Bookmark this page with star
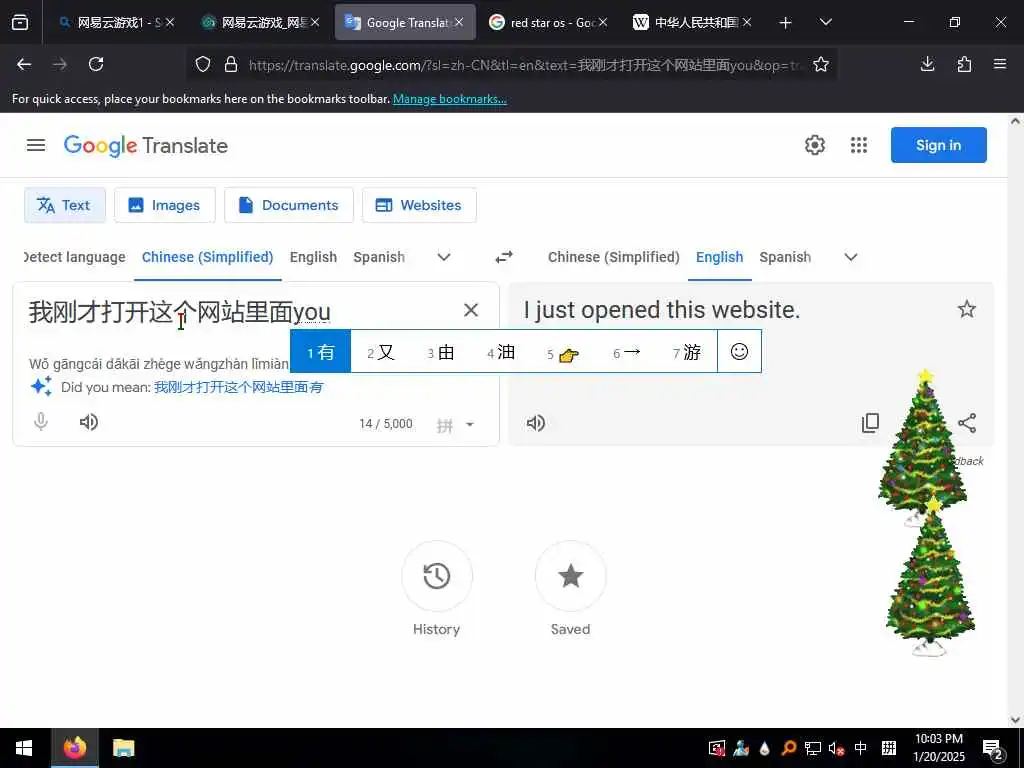This screenshot has height=768, width=1024. pos(821,64)
